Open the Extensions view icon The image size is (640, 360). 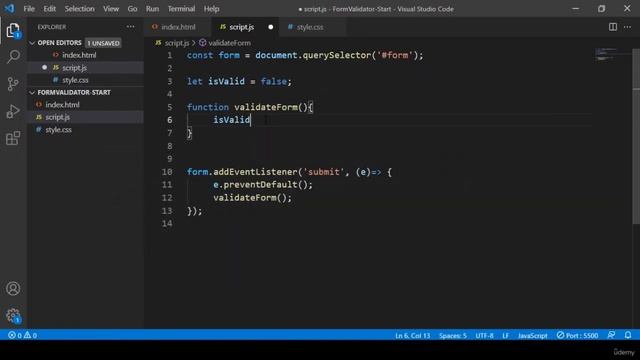(13, 138)
